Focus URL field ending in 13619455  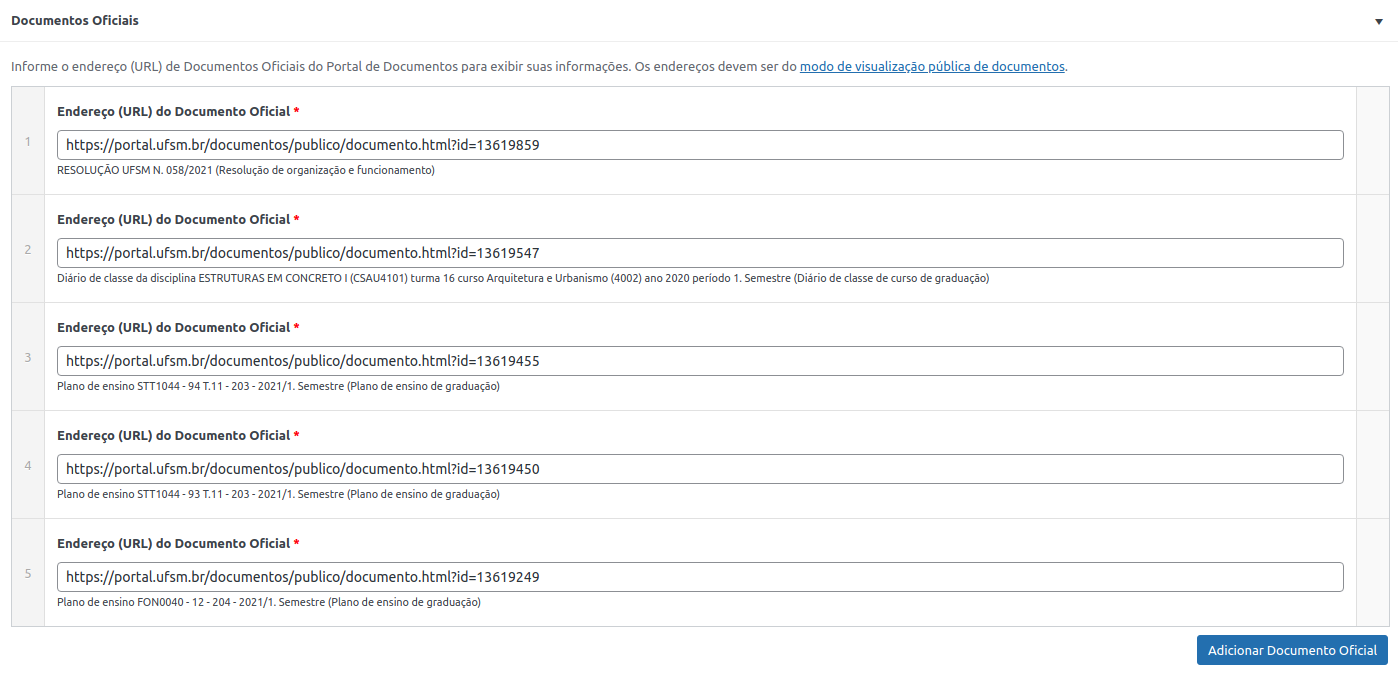[x=700, y=361]
